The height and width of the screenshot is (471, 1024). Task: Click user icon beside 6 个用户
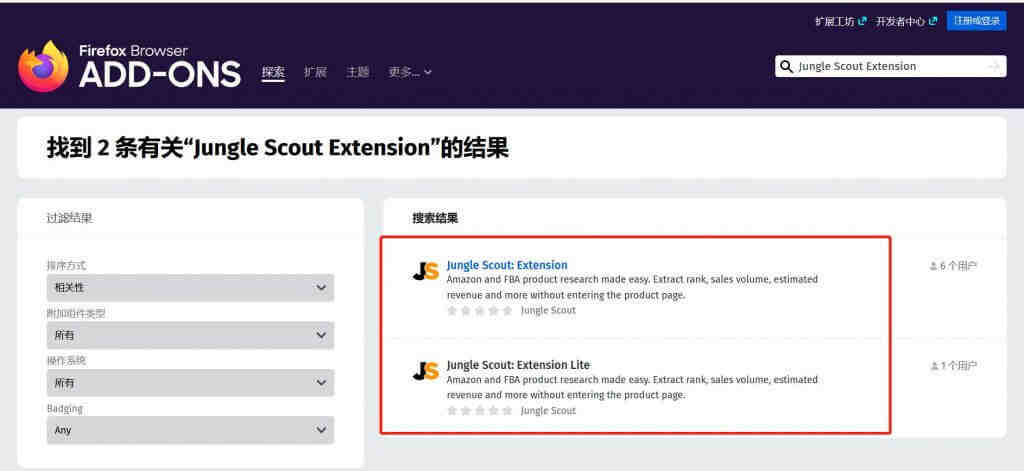(x=933, y=266)
